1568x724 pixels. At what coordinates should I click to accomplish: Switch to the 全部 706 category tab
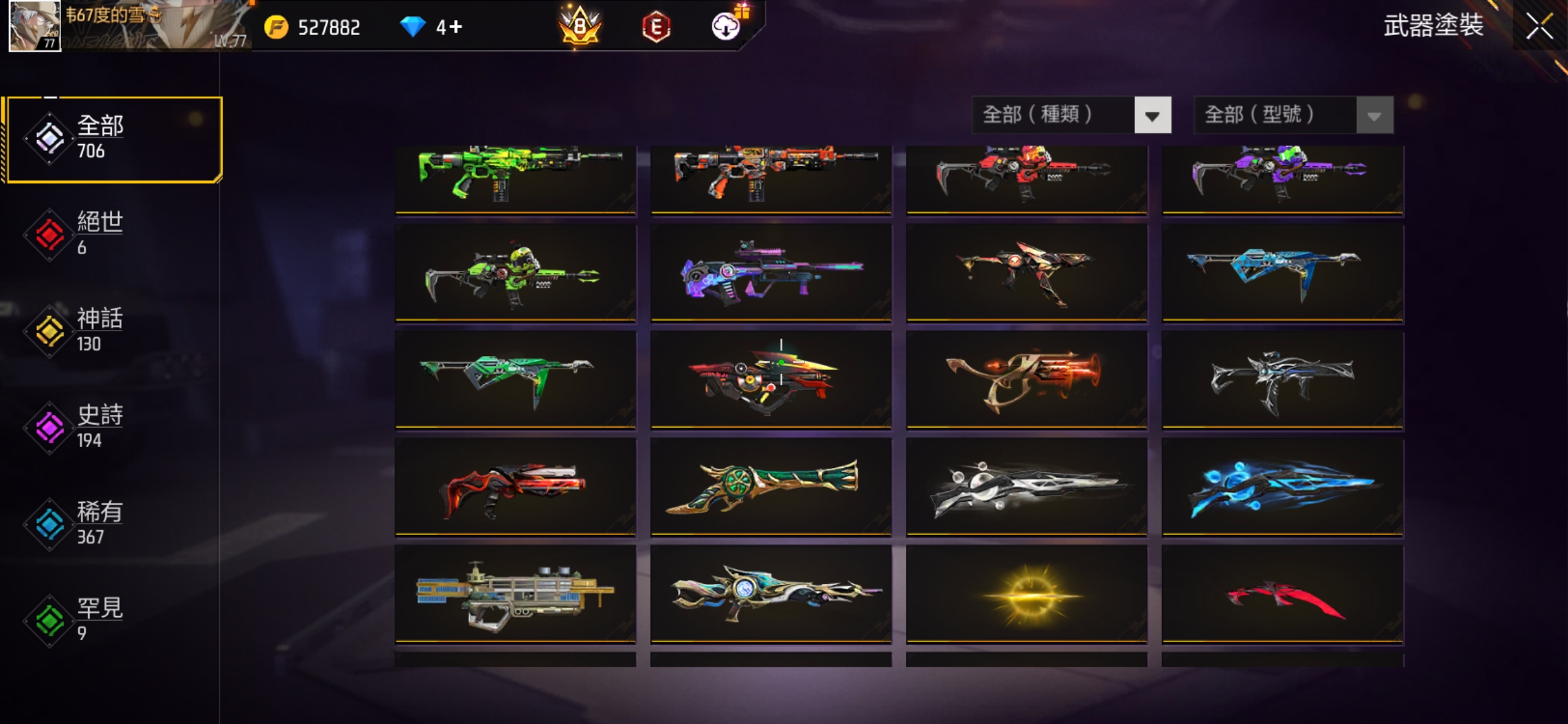[114, 139]
